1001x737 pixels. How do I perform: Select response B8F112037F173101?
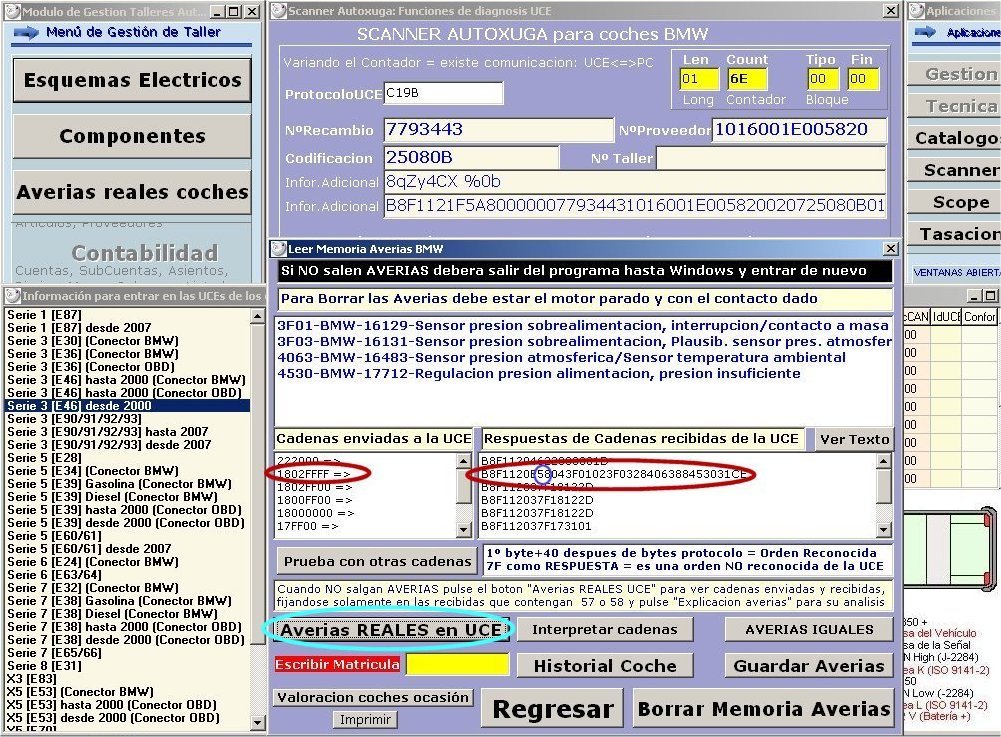536,526
